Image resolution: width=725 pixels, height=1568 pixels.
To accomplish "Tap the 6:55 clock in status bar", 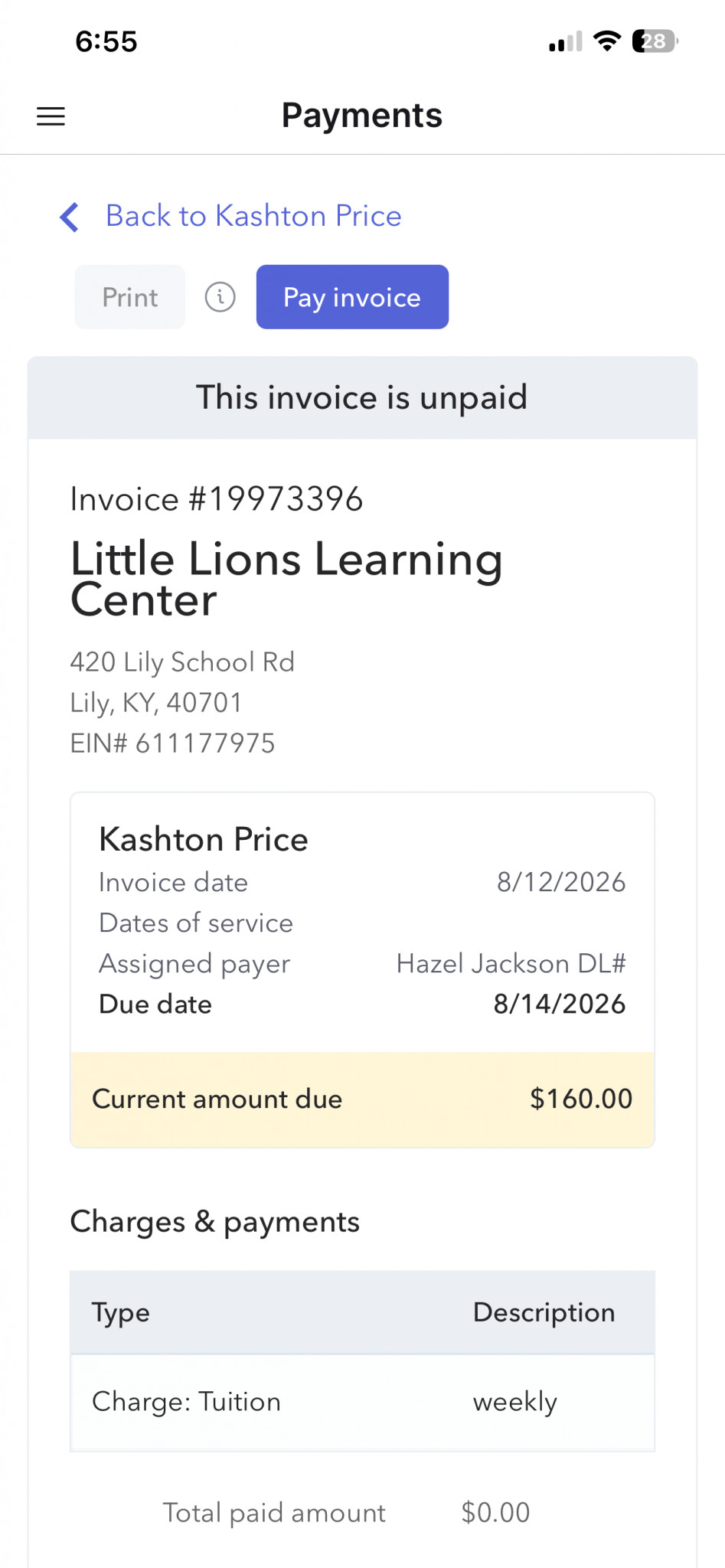I will (106, 41).
